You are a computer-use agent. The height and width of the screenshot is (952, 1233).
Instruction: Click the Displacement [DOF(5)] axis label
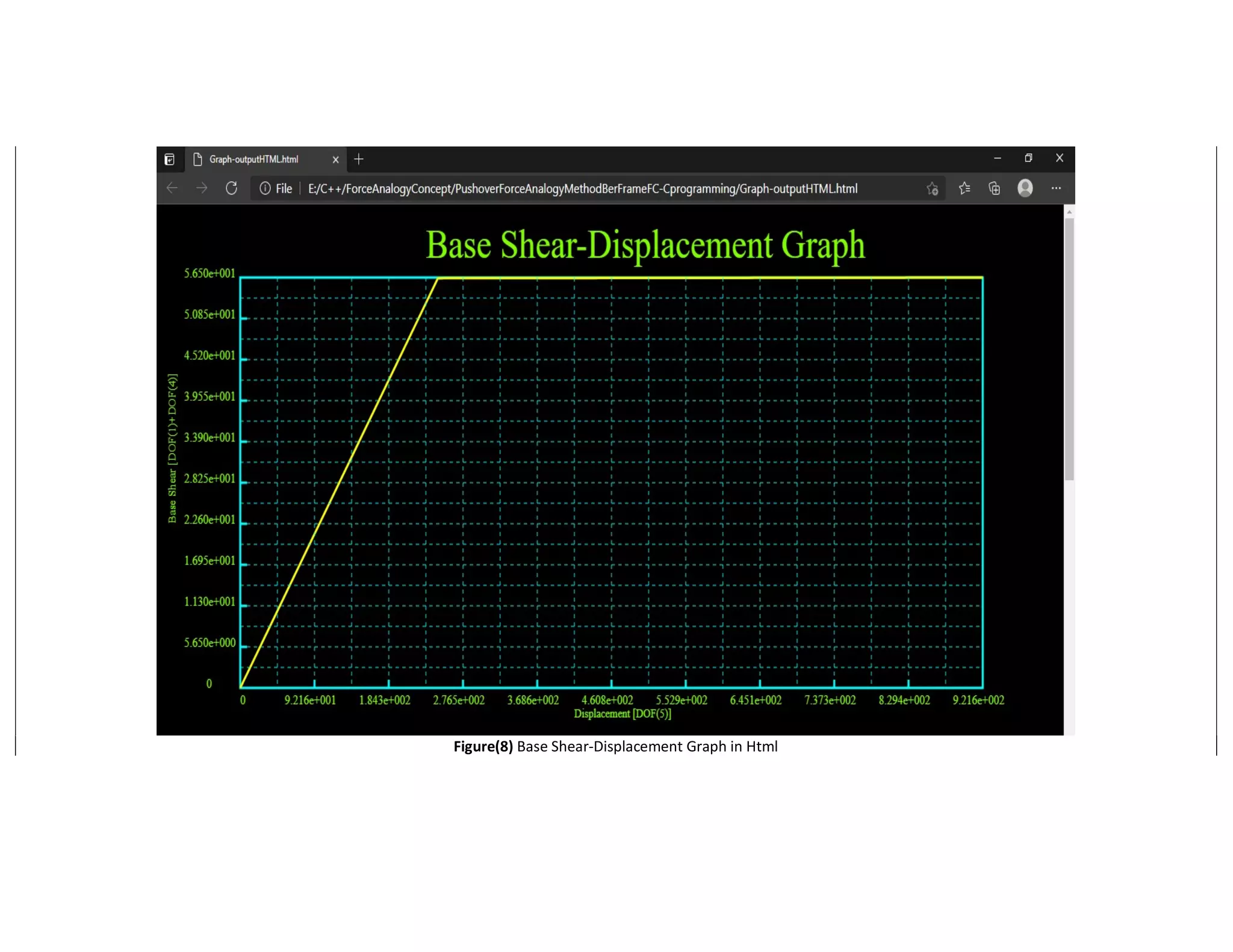pyautogui.click(x=622, y=714)
